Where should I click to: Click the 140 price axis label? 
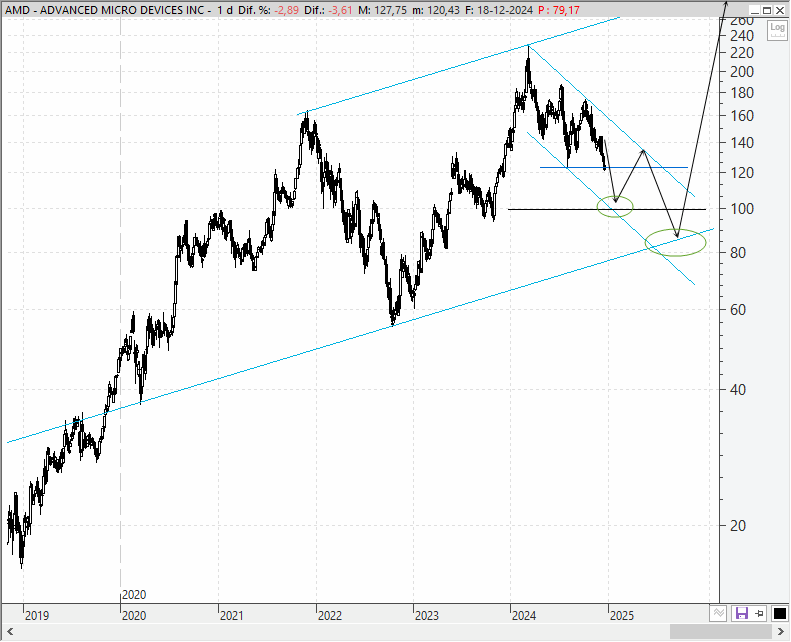click(x=742, y=143)
